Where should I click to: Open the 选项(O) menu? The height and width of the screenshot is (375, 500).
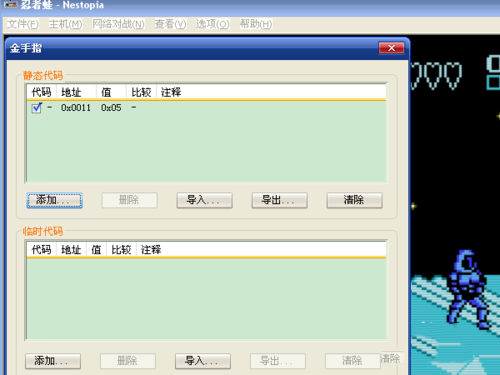tap(212, 24)
